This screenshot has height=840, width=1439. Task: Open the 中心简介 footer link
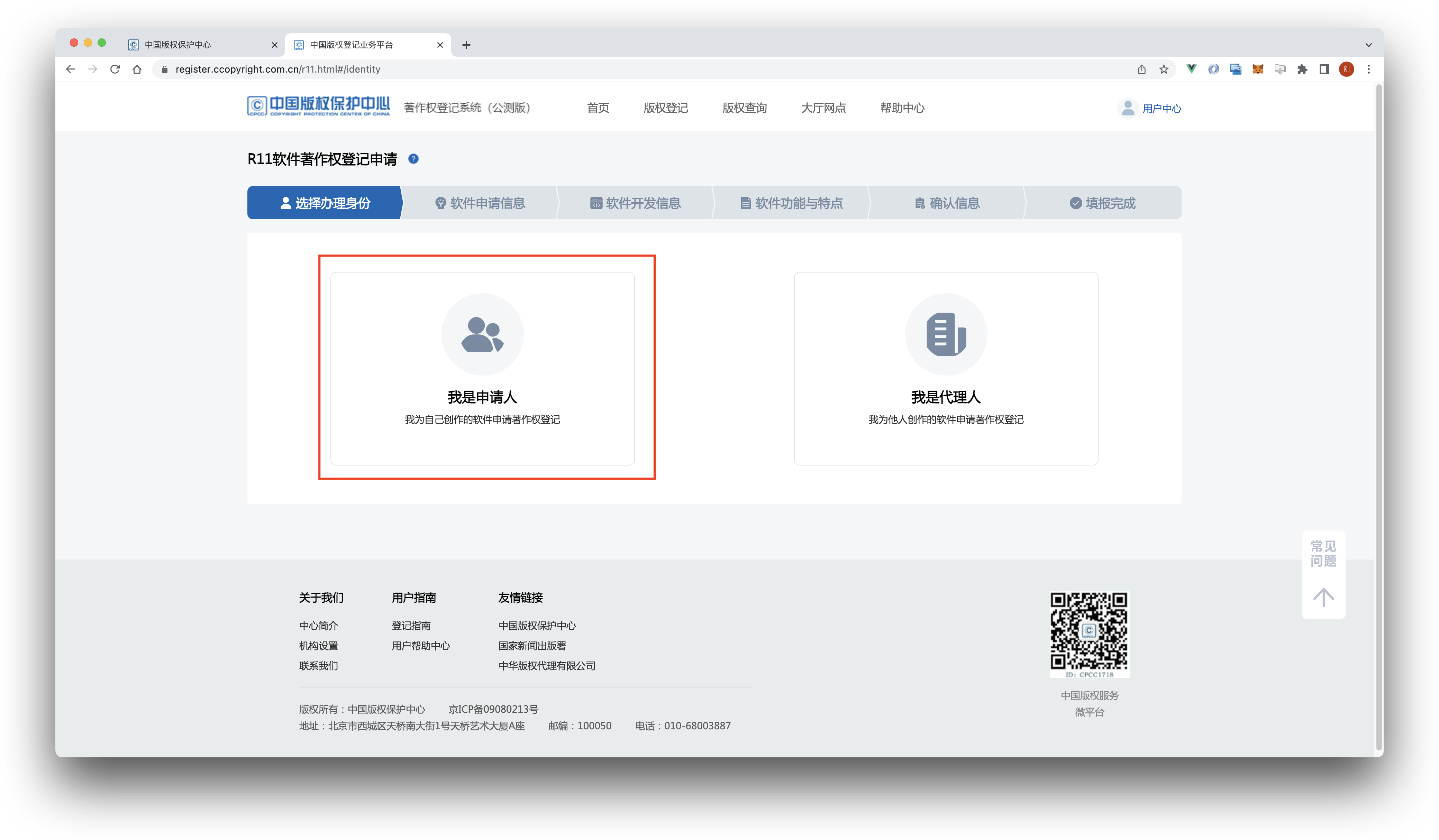[319, 626]
